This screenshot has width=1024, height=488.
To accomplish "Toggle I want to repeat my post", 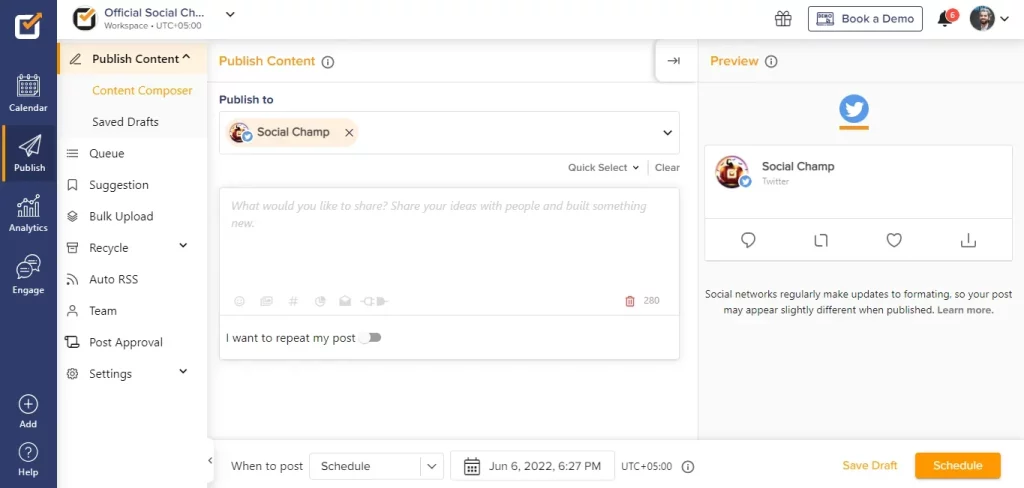I will click(371, 338).
